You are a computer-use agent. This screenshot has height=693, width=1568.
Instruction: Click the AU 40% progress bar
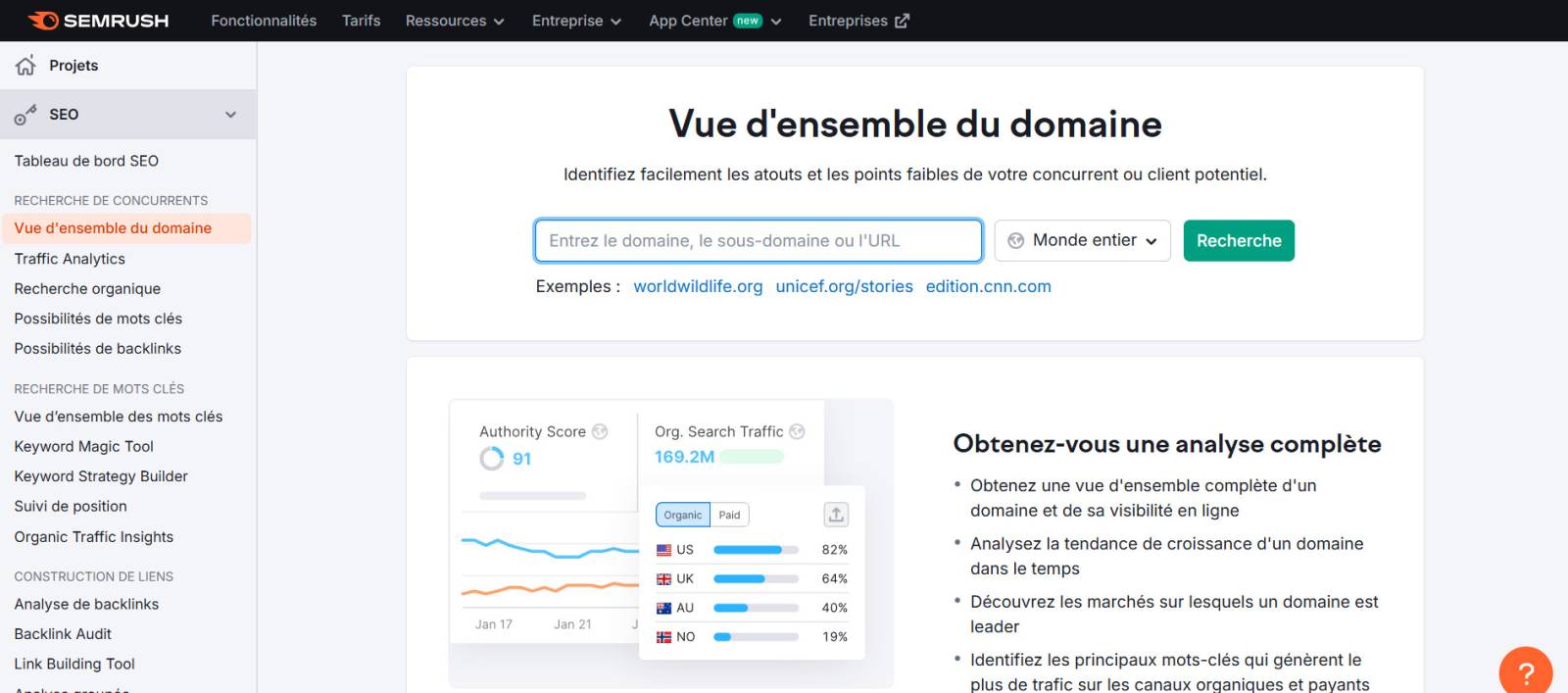pyautogui.click(x=756, y=608)
